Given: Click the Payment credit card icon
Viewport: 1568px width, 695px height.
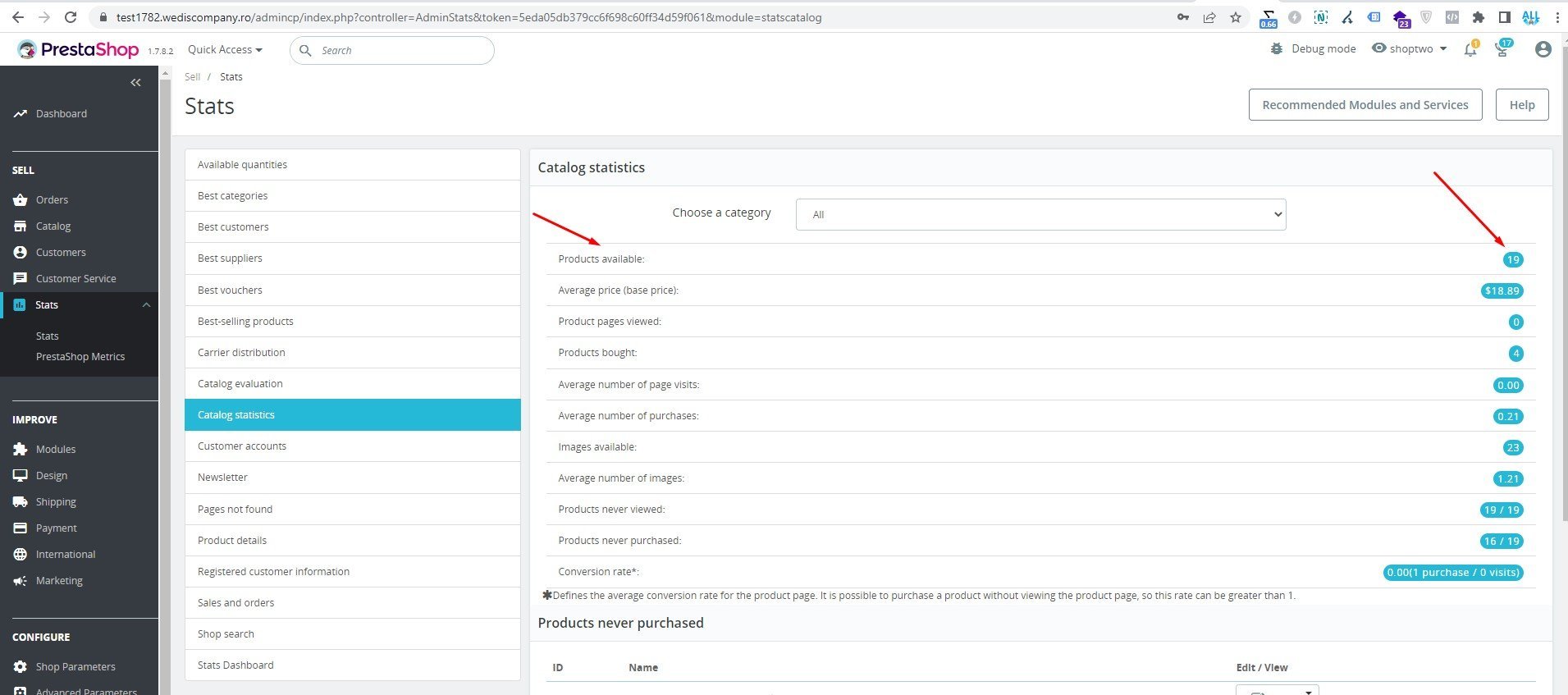Looking at the screenshot, I should [x=21, y=528].
